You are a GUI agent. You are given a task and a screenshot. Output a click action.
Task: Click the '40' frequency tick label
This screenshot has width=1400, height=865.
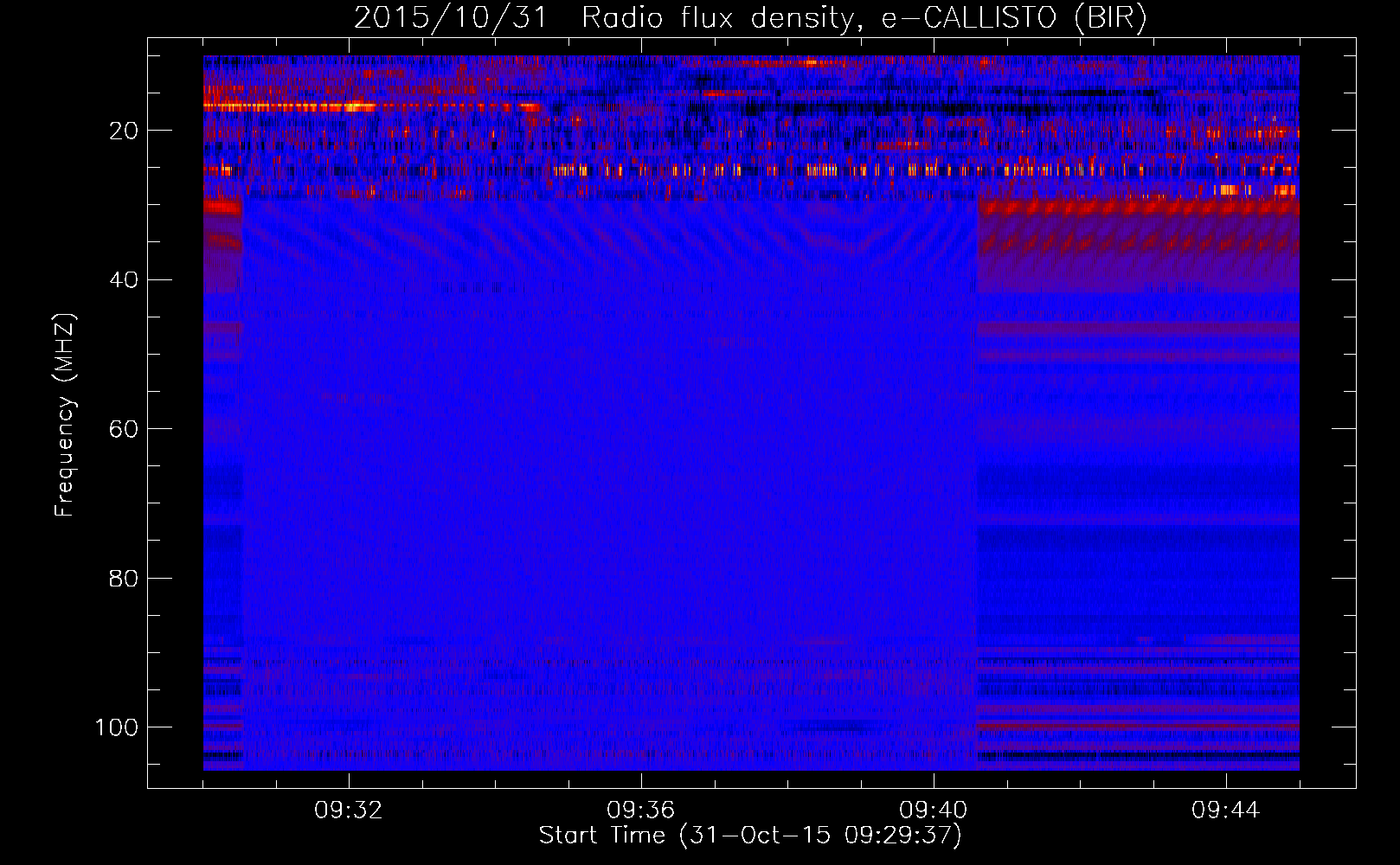[124, 280]
